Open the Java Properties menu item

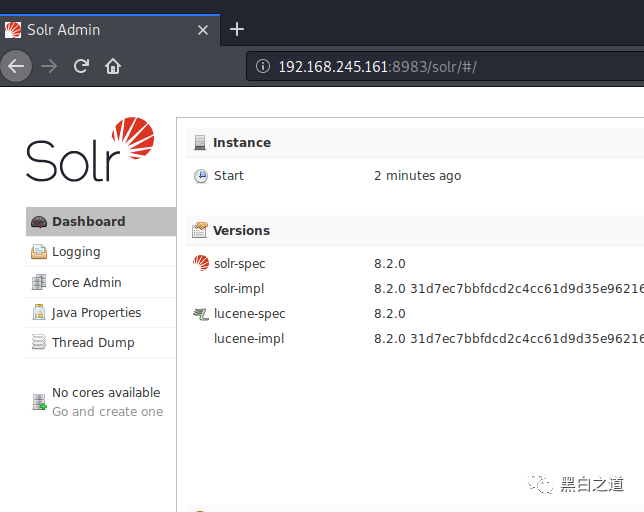101,313
